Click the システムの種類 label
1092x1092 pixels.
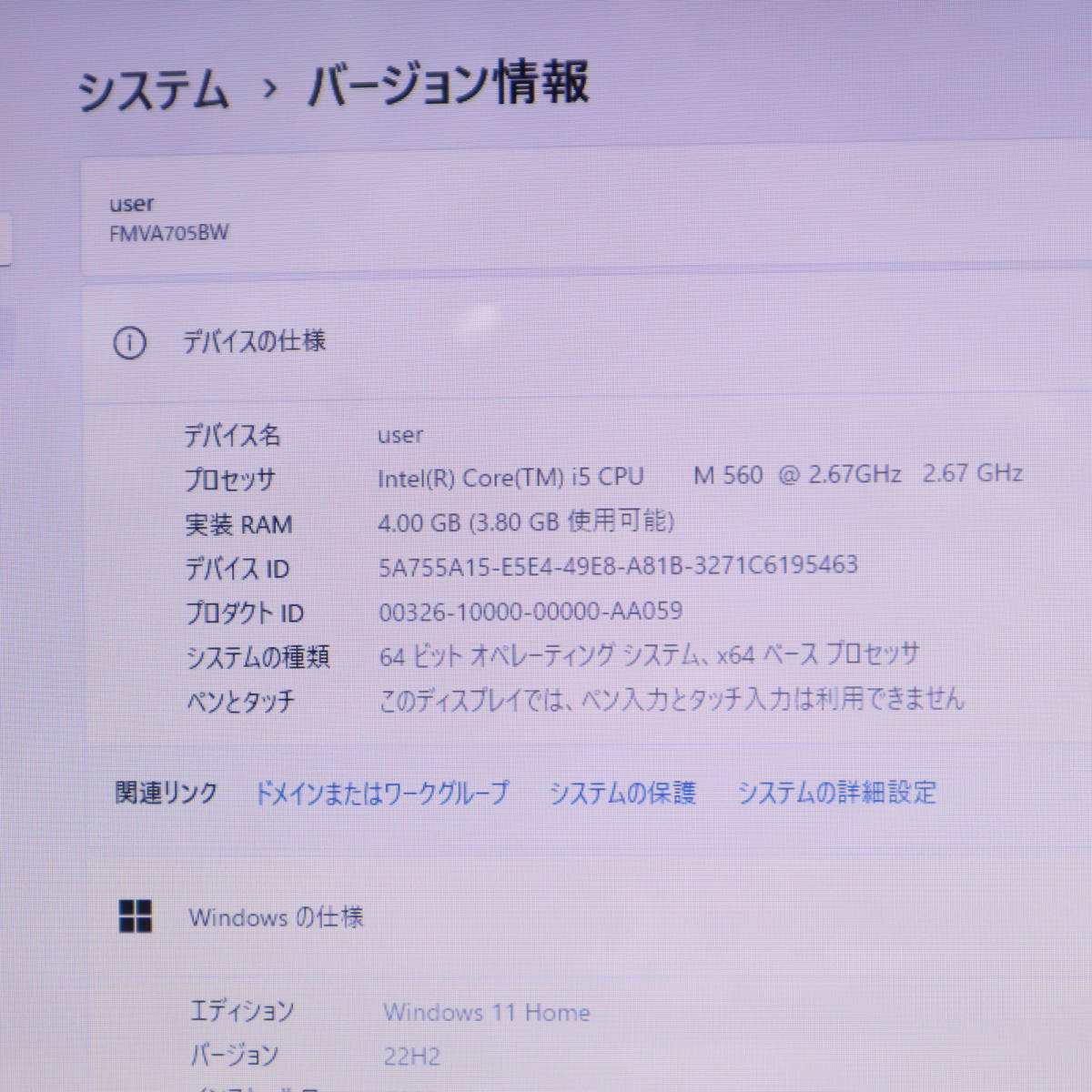(258, 656)
